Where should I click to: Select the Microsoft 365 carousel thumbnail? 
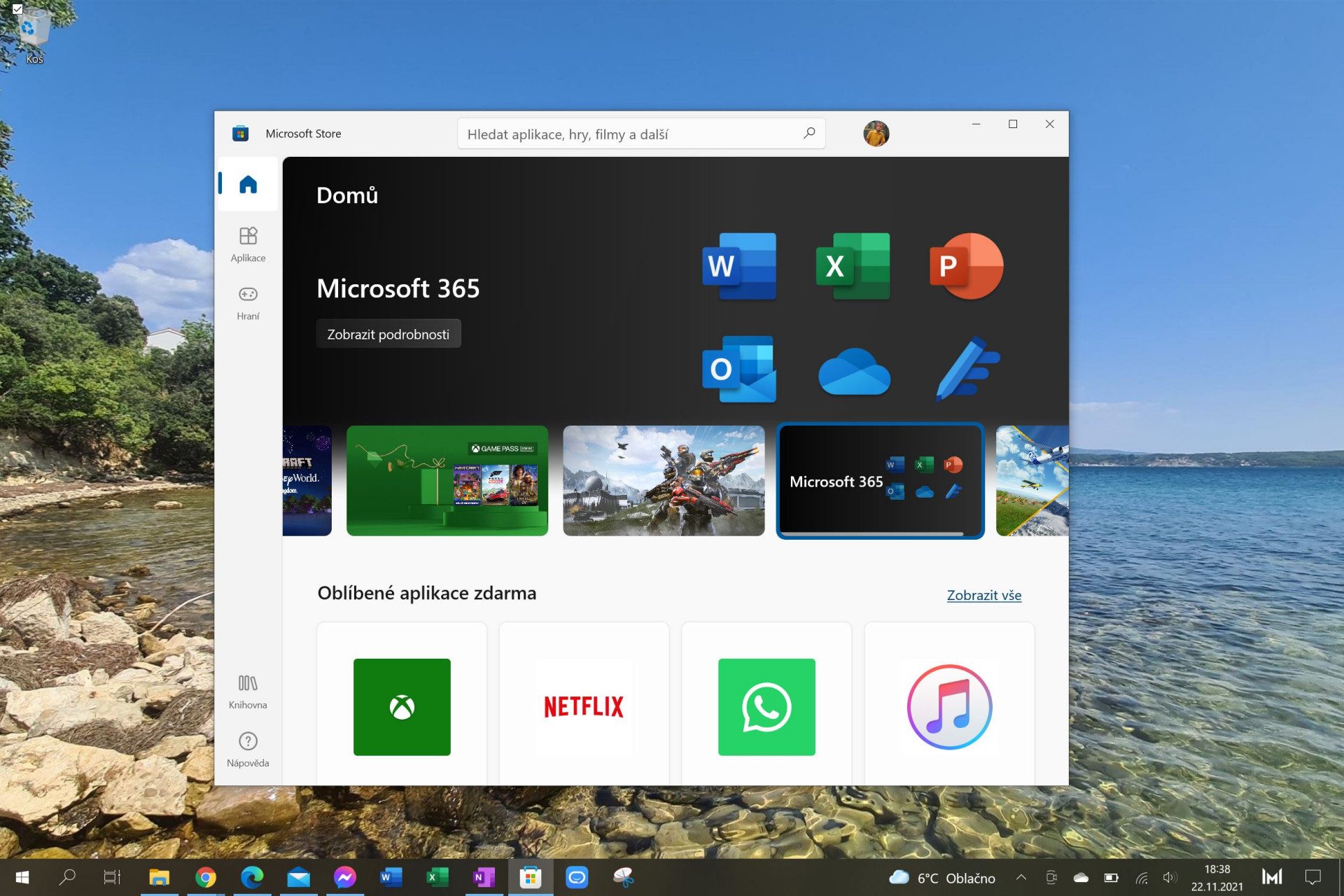[x=880, y=481]
